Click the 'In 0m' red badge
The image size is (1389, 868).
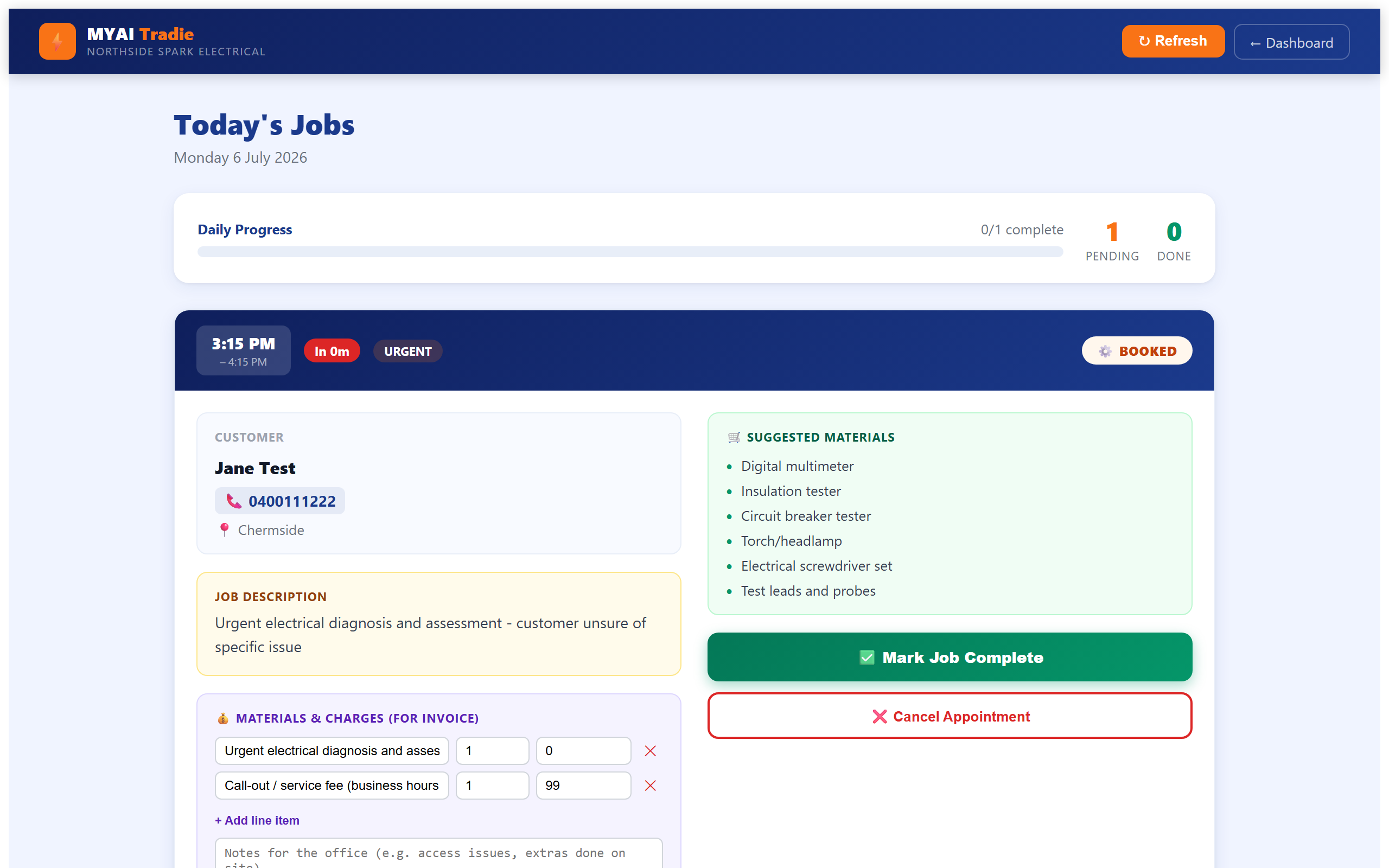click(332, 352)
